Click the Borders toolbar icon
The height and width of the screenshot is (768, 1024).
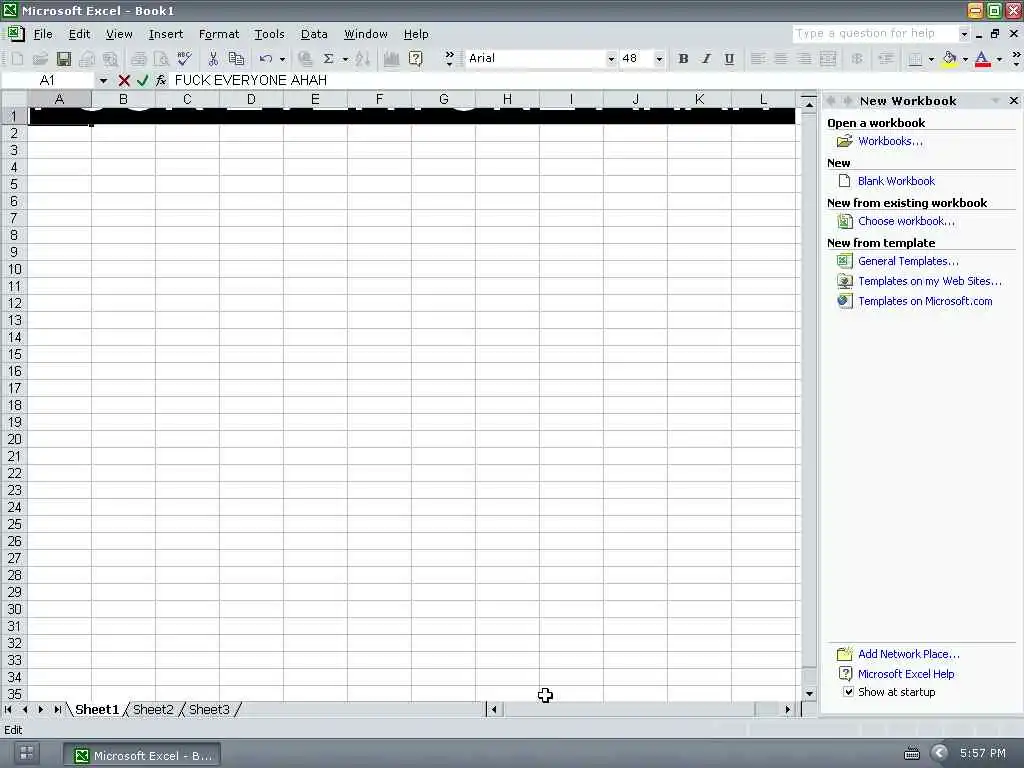click(915, 59)
